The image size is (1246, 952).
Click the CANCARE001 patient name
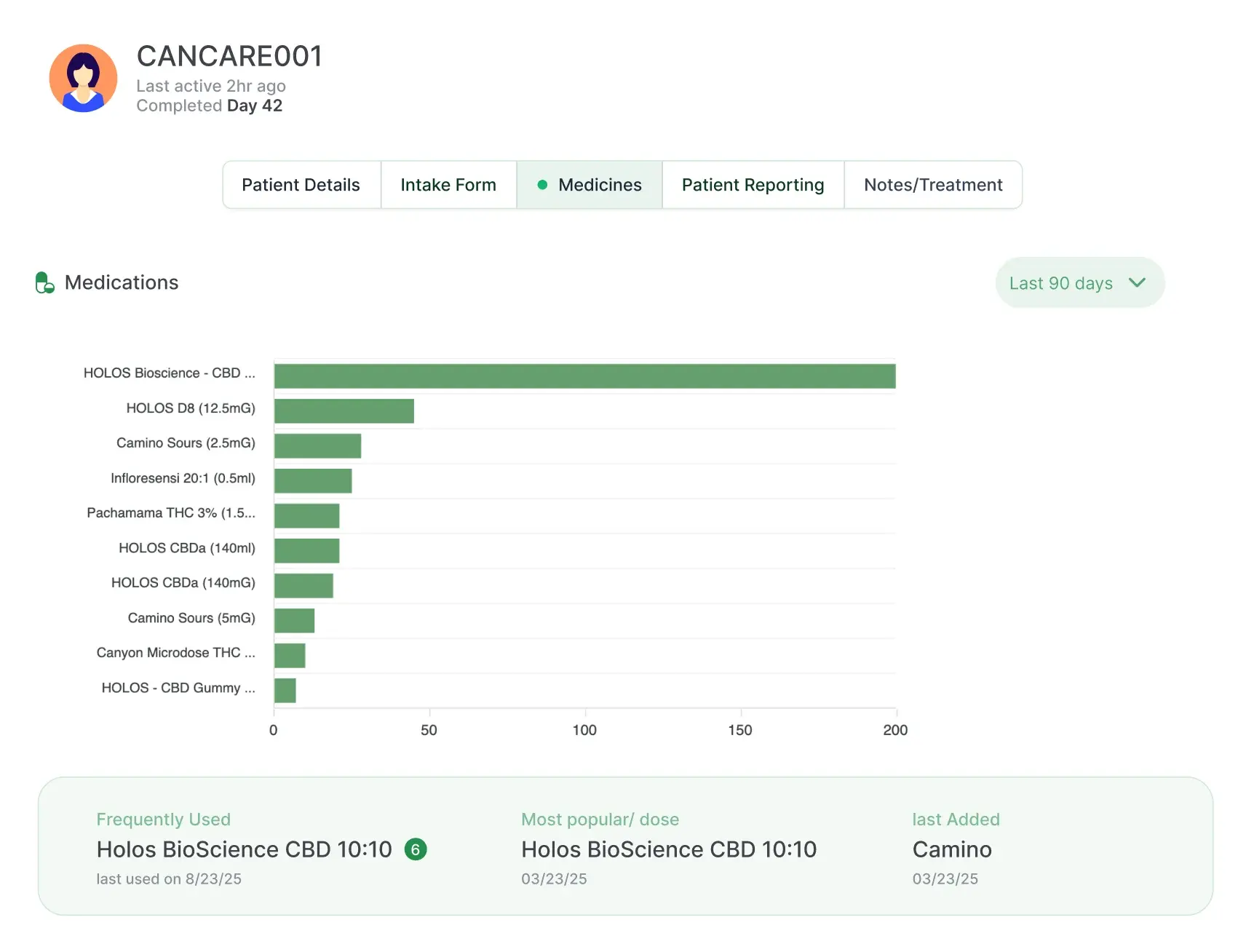(x=229, y=56)
